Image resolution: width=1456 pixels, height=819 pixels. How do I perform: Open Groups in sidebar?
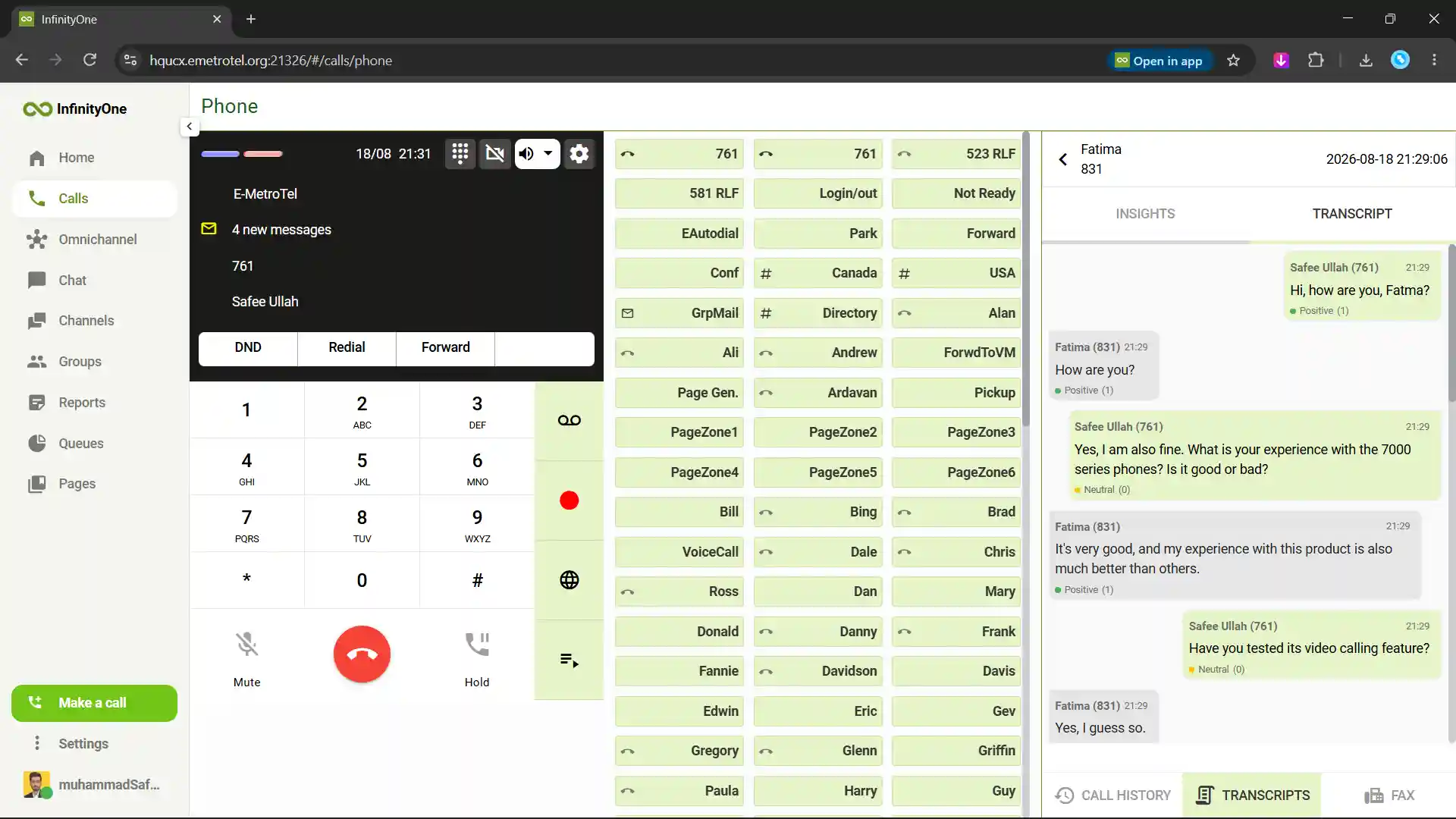point(95,362)
